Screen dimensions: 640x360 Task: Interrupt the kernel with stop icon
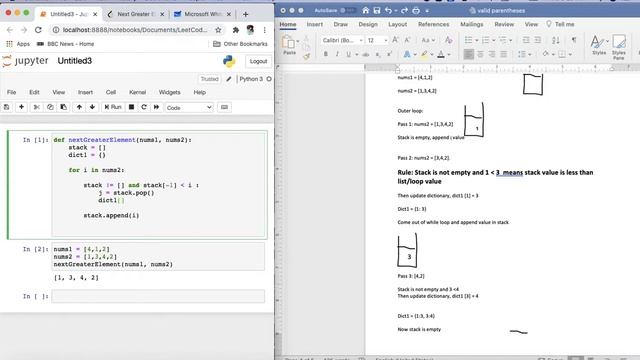[x=131, y=107]
